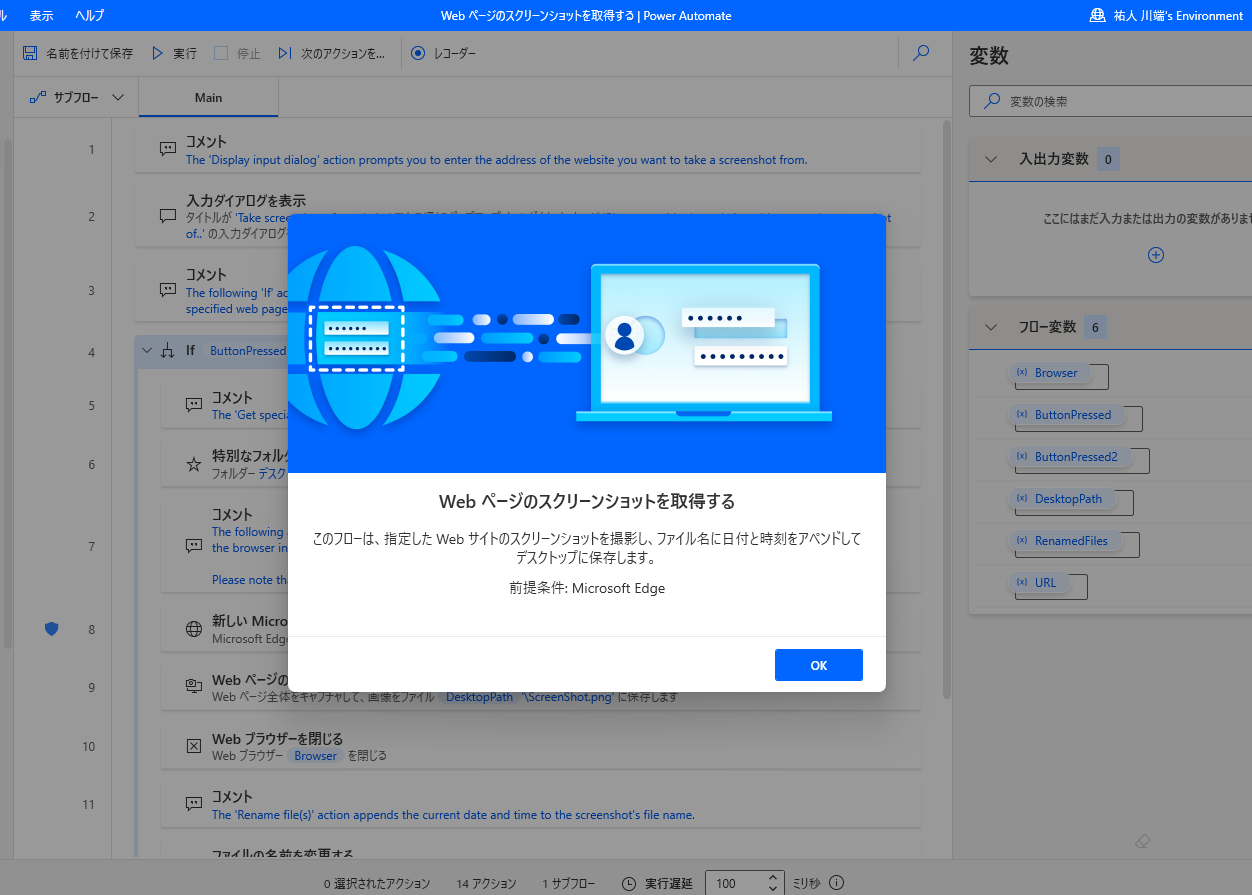Open the Environment account selector
Screen dimensions: 1252x895
[x=1166, y=16]
